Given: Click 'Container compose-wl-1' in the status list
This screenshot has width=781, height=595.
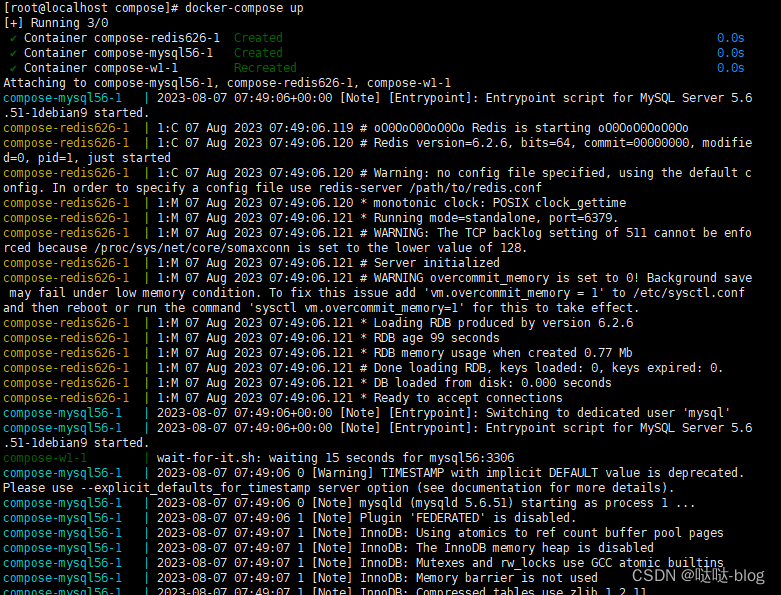Looking at the screenshot, I should pyautogui.click(x=101, y=68).
